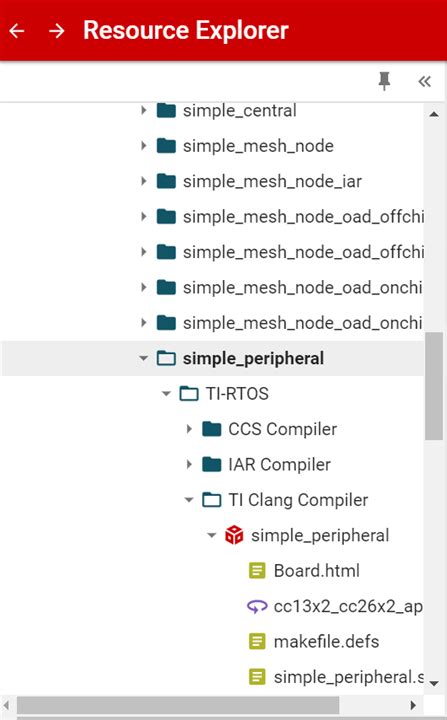Click the Board.html file icon
The width and height of the screenshot is (447, 720).
257,570
